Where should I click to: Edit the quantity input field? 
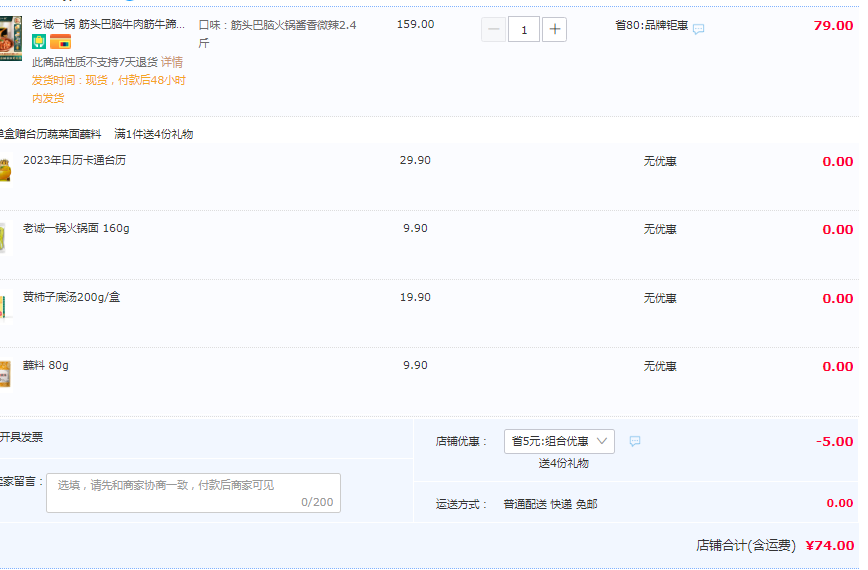pos(524,29)
